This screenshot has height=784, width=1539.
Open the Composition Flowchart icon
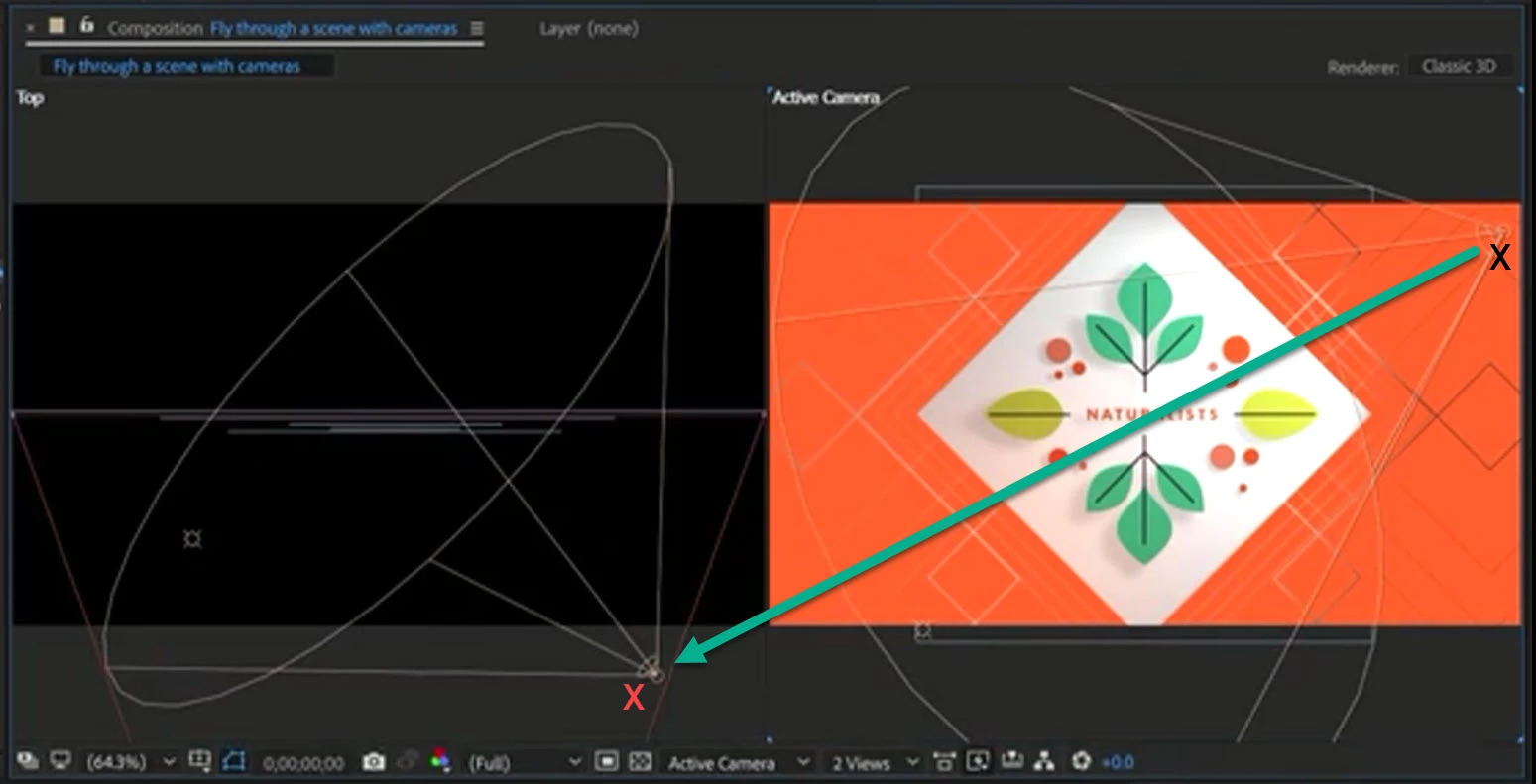point(1044,761)
